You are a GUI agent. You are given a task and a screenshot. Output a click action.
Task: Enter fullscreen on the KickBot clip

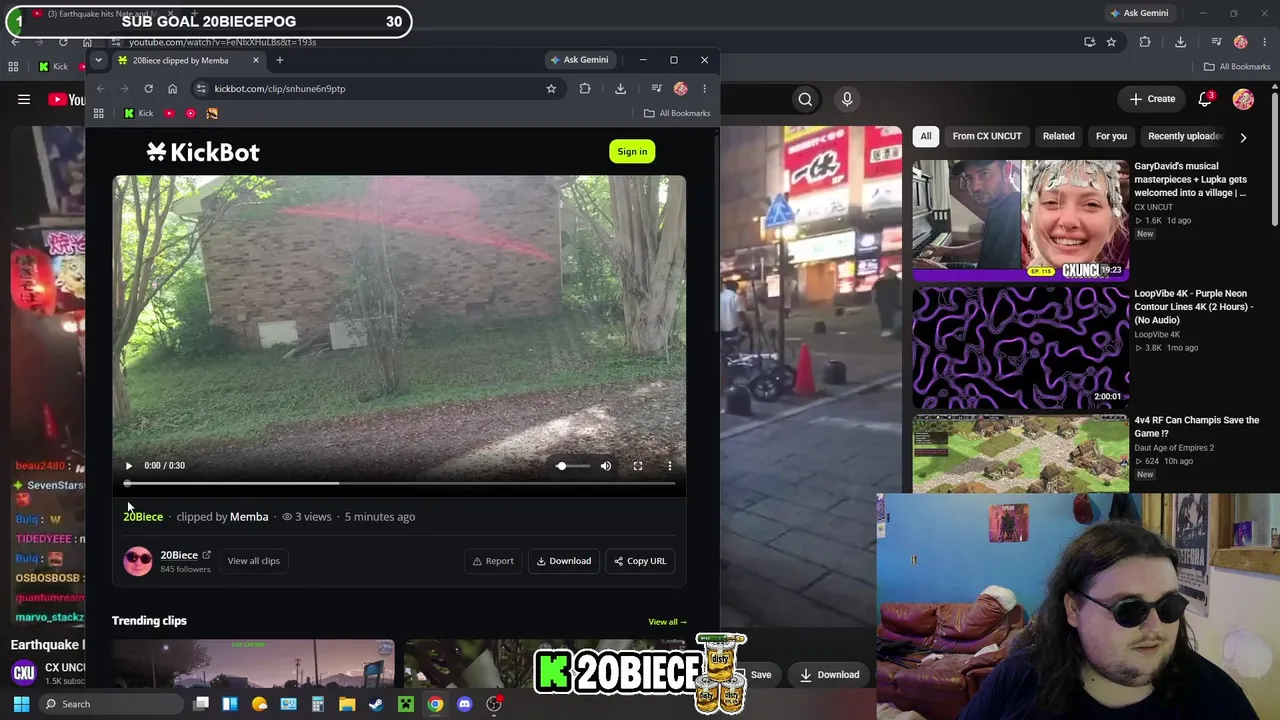point(638,466)
